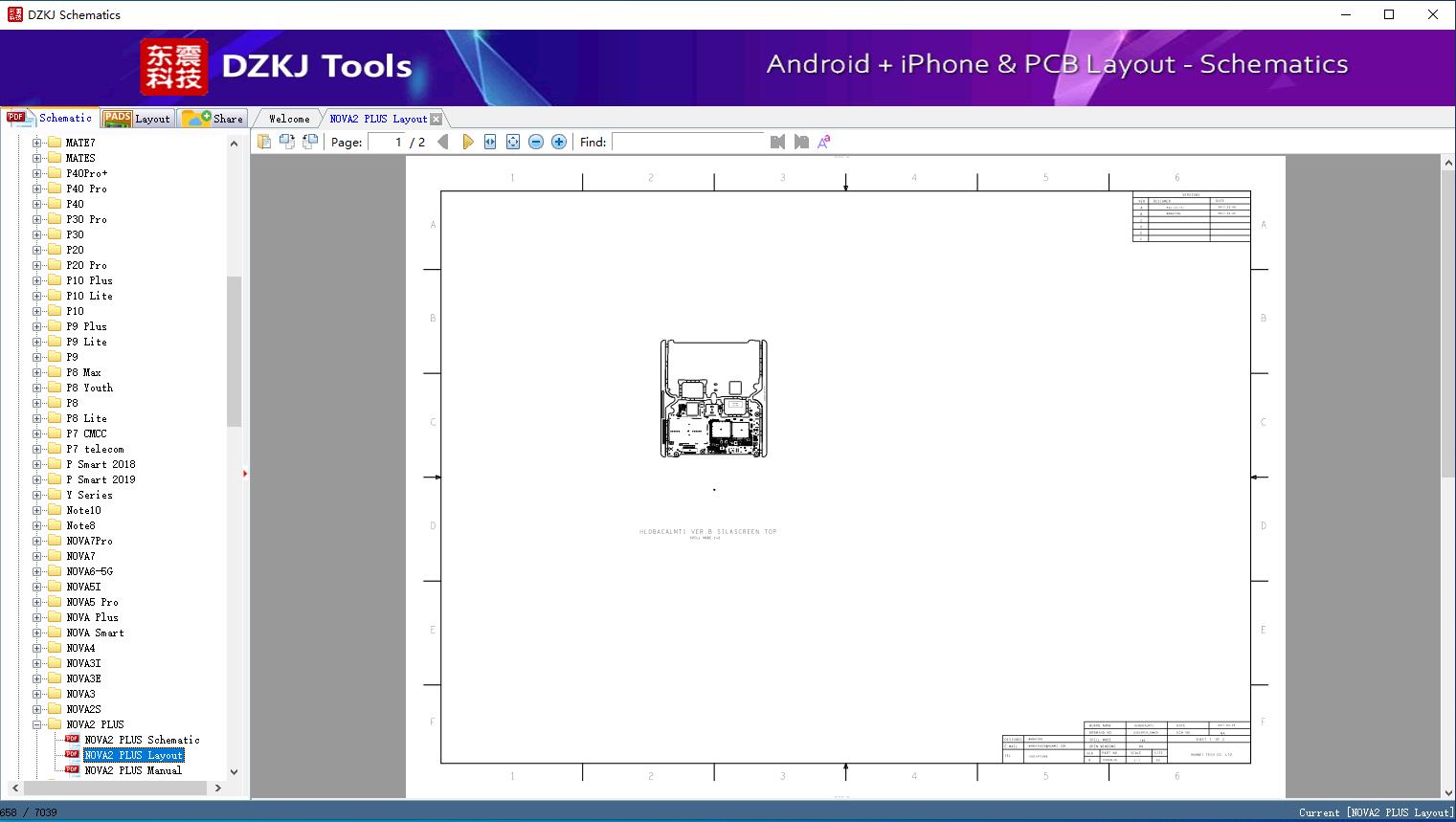Select the NOVA Smart tree item
1456x822 pixels.
95,633
